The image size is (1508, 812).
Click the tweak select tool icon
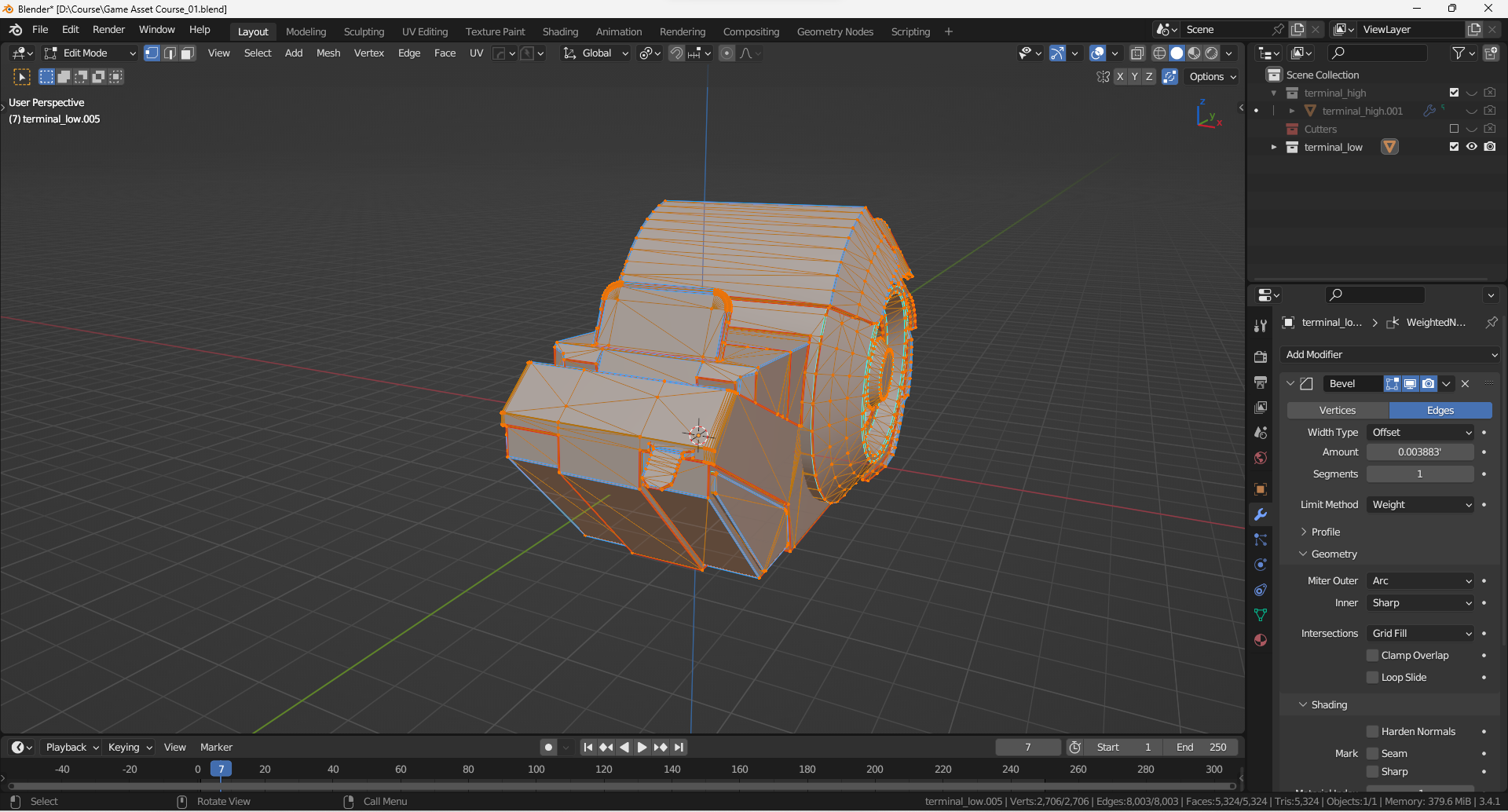coord(22,77)
